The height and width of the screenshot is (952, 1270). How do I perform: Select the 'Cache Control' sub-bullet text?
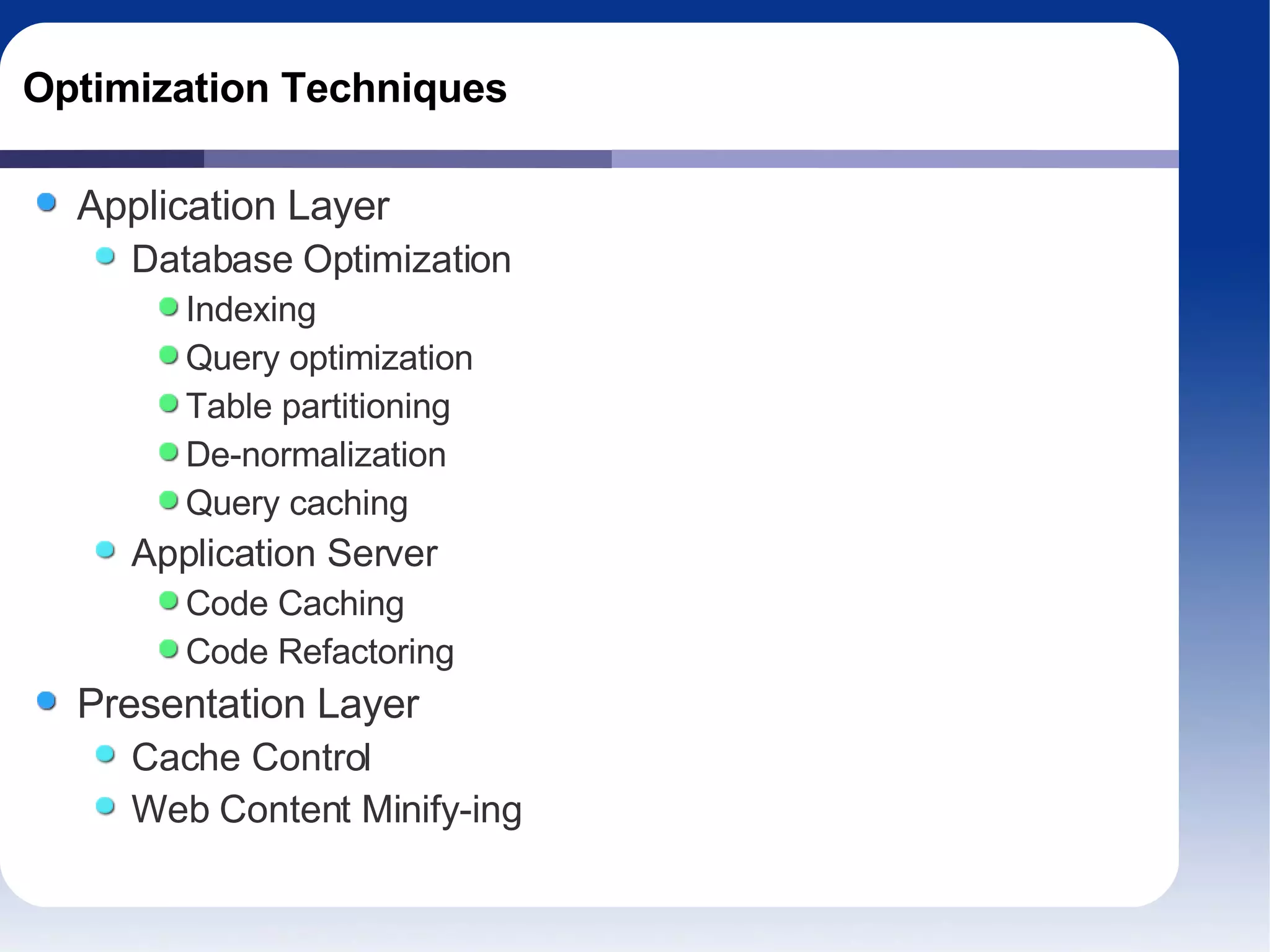pyautogui.click(x=251, y=757)
